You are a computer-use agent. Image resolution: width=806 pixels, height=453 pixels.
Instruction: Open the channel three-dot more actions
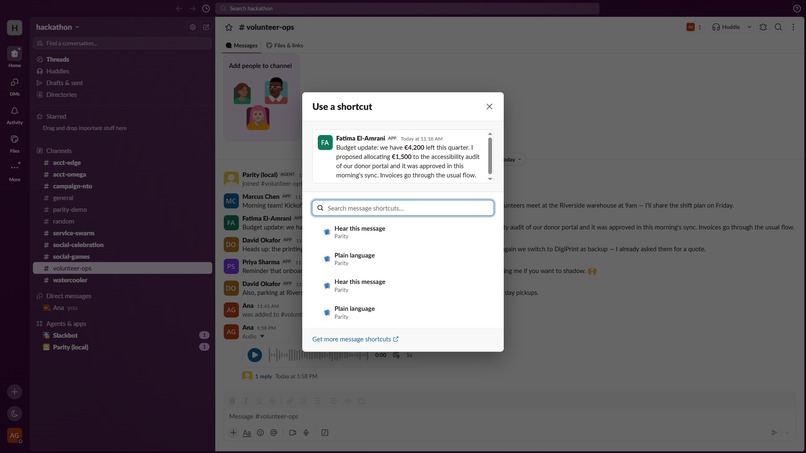(794, 27)
